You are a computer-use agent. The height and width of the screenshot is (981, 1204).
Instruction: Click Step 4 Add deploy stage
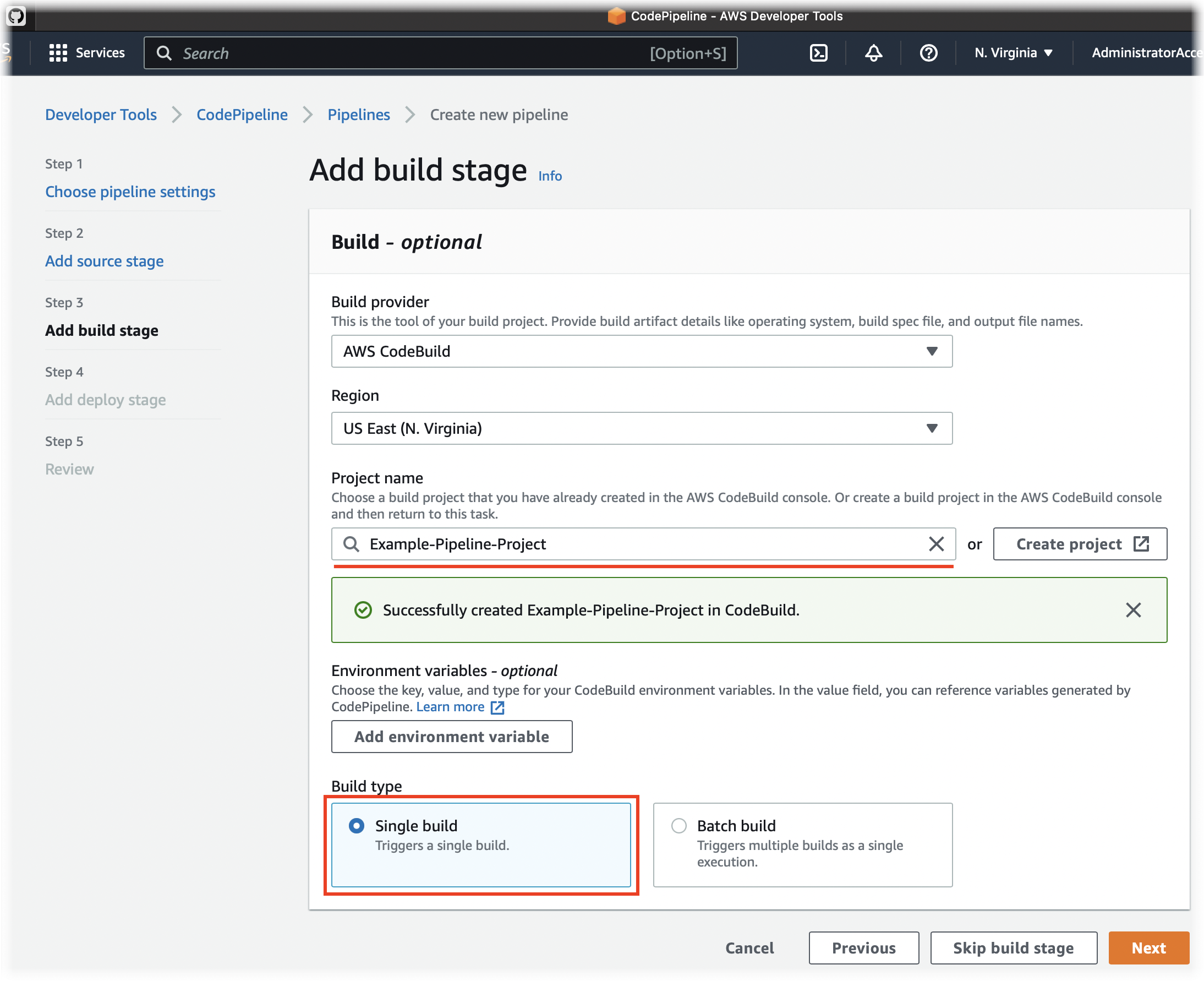106,400
